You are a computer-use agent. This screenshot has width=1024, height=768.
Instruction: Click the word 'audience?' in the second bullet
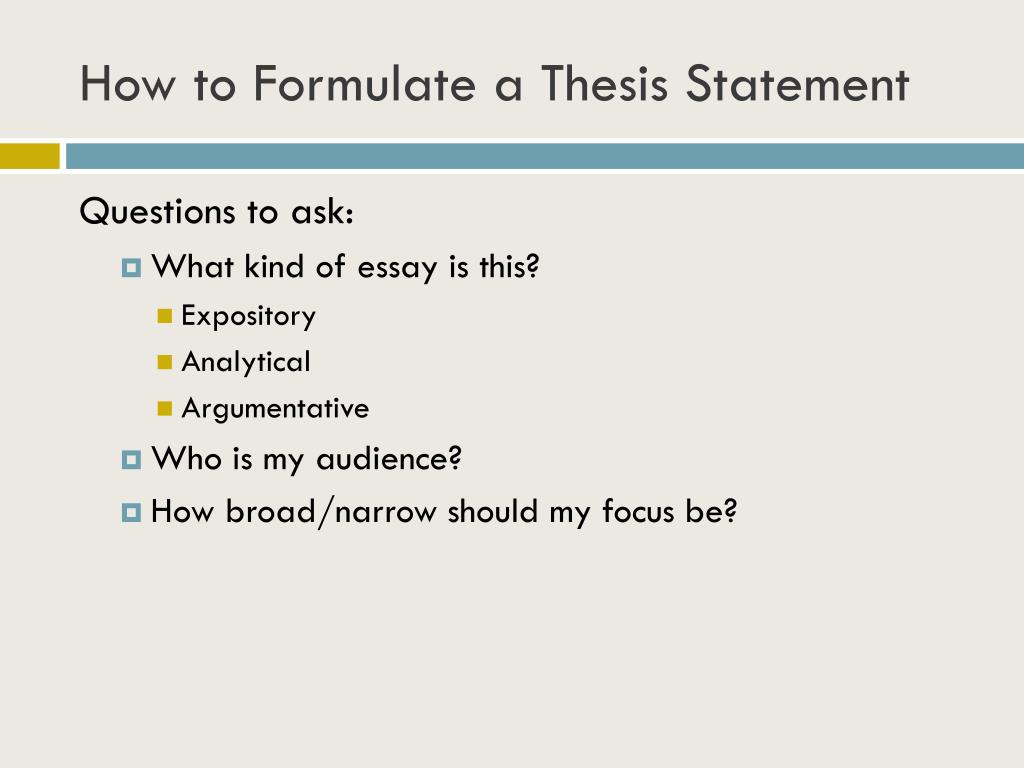[389, 459]
